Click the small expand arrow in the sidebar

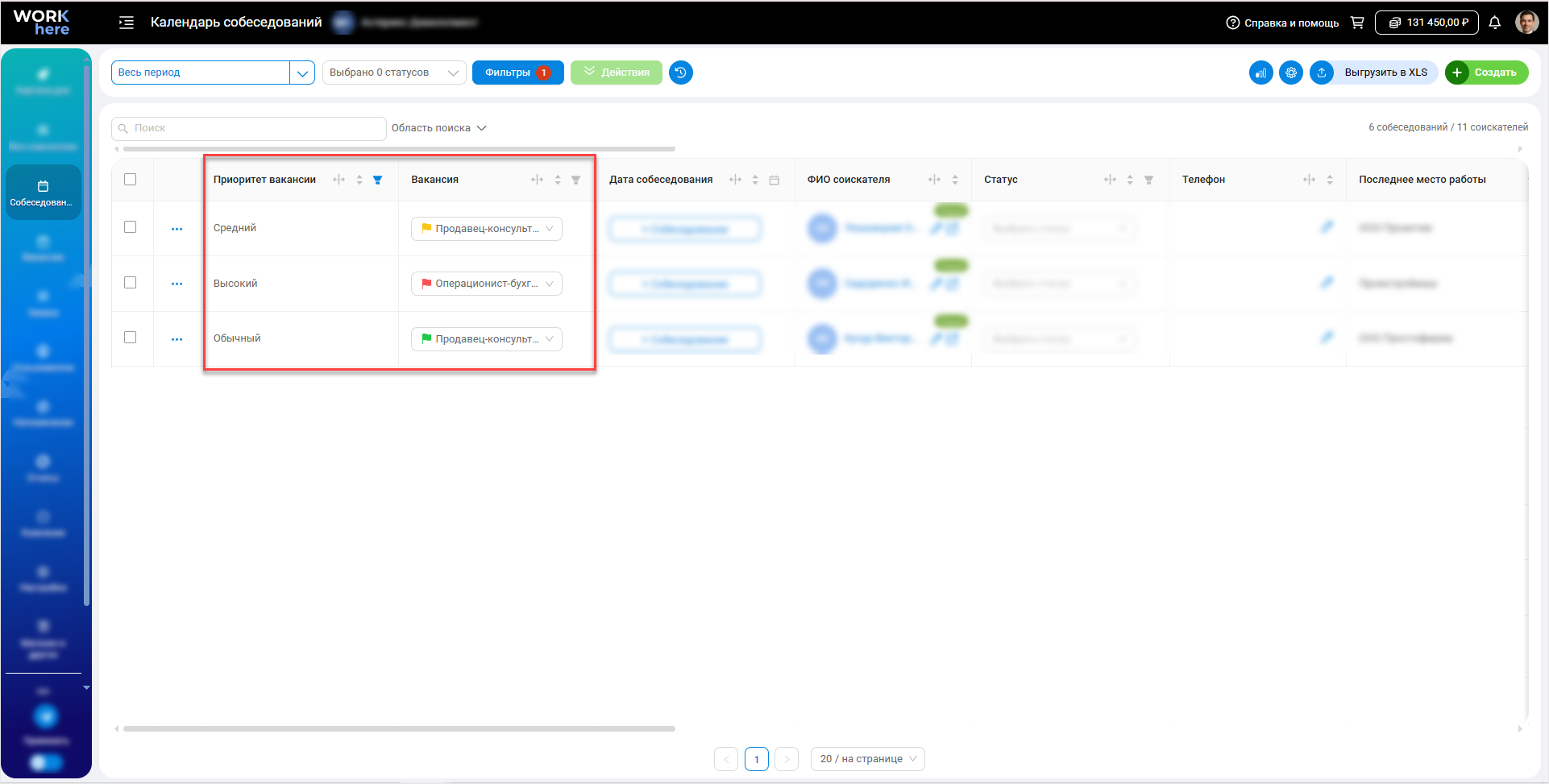coord(86,687)
